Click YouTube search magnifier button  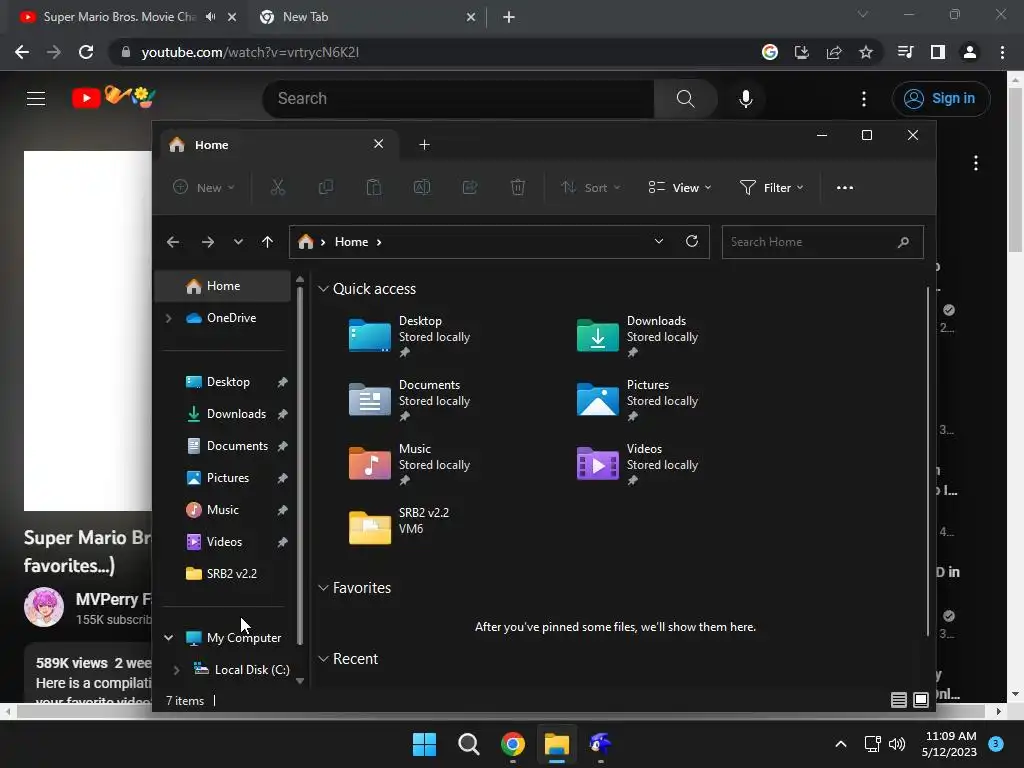point(685,99)
